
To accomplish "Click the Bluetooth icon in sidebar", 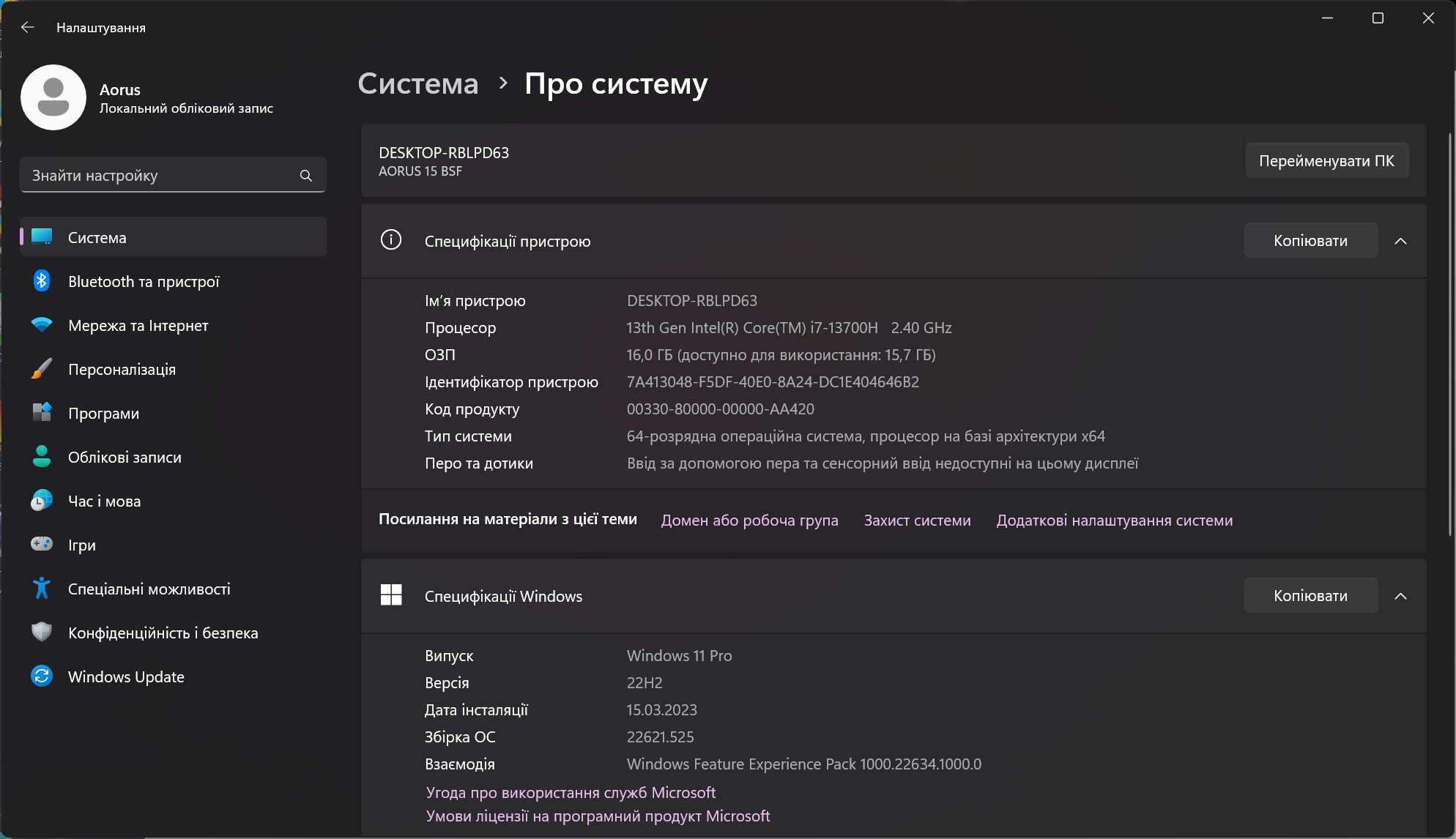I will 42,281.
